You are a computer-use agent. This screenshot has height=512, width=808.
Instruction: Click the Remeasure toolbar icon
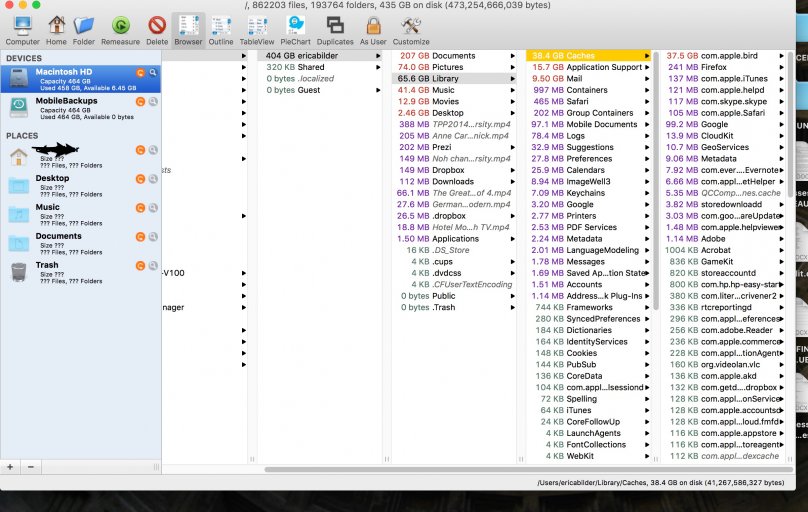[x=120, y=27]
